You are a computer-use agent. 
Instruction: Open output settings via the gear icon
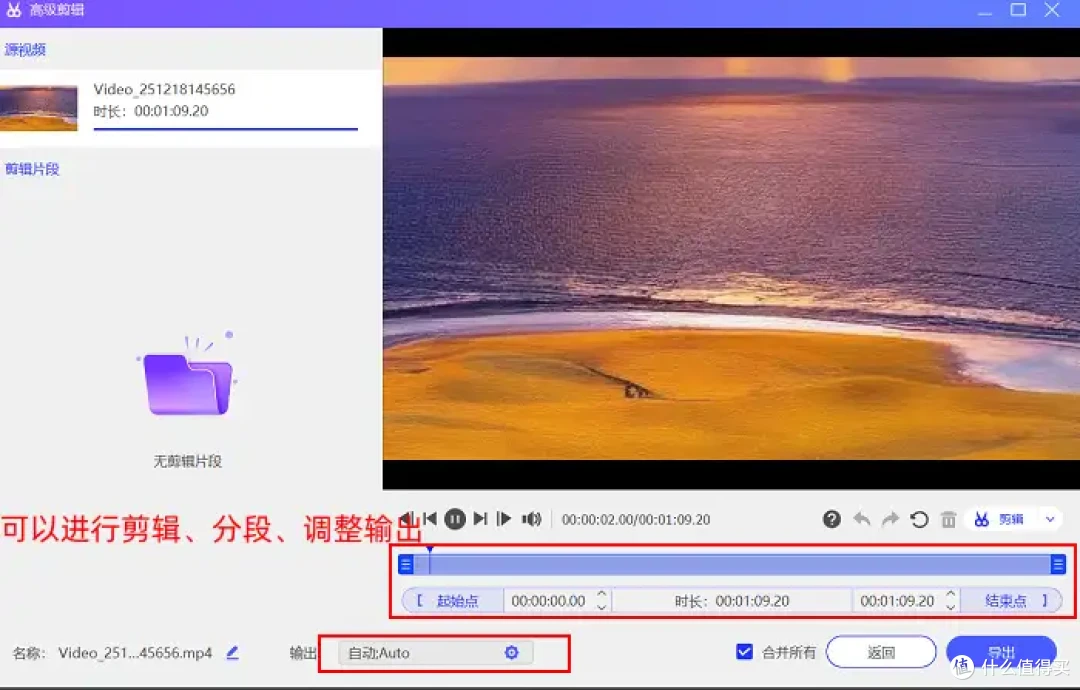(x=511, y=652)
